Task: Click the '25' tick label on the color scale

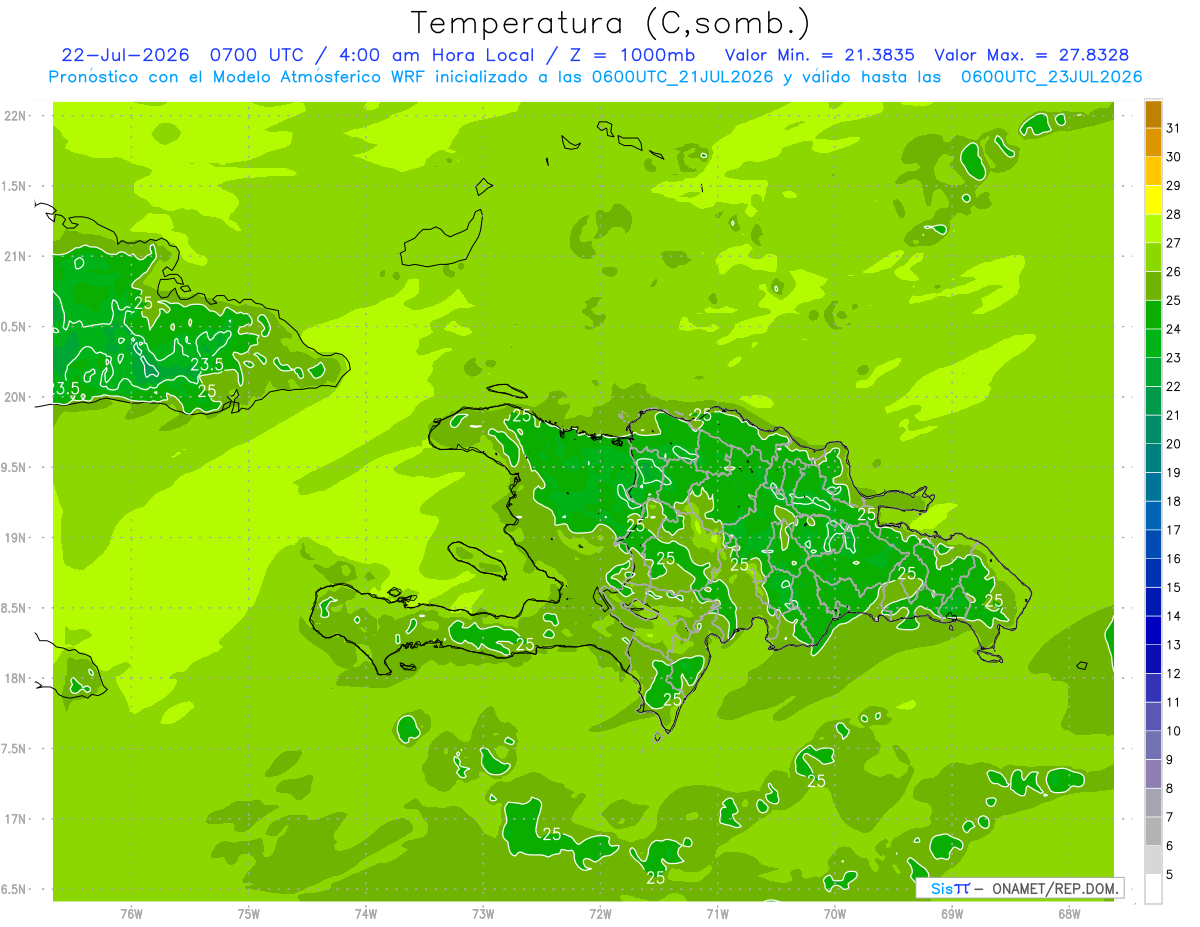Action: coord(1174,300)
